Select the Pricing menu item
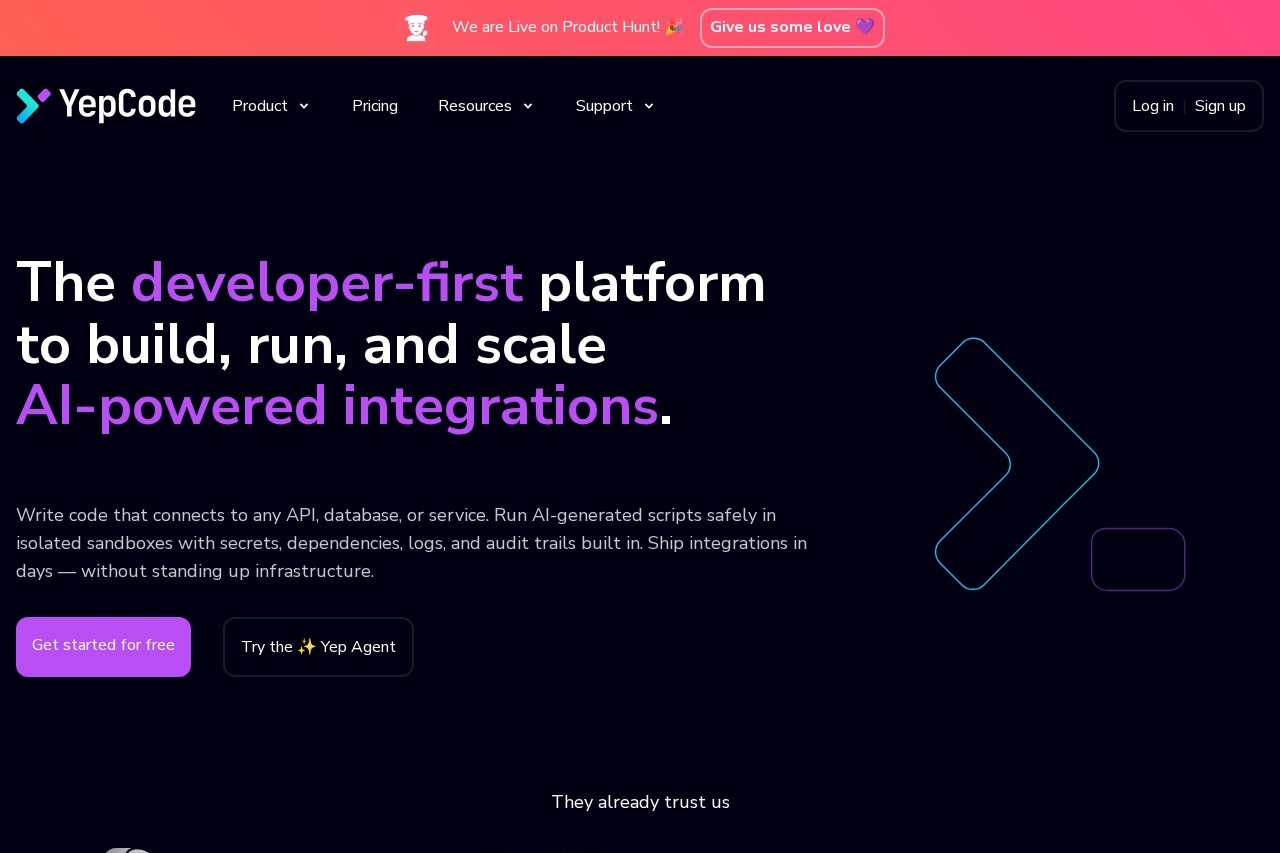 click(x=375, y=106)
